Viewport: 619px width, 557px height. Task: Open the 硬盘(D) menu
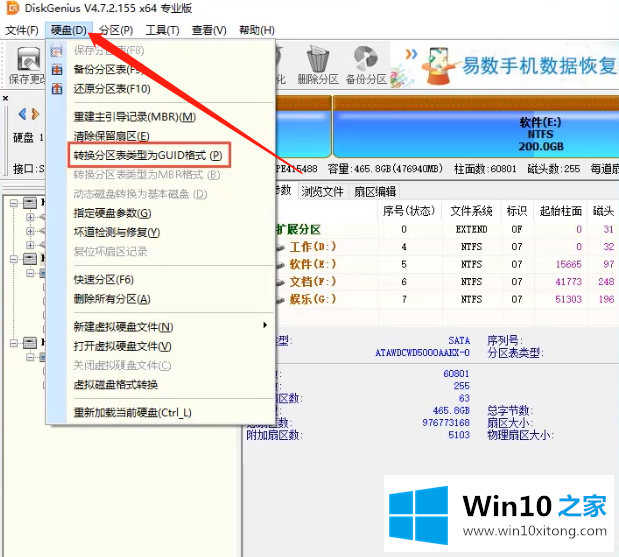pyautogui.click(x=69, y=30)
